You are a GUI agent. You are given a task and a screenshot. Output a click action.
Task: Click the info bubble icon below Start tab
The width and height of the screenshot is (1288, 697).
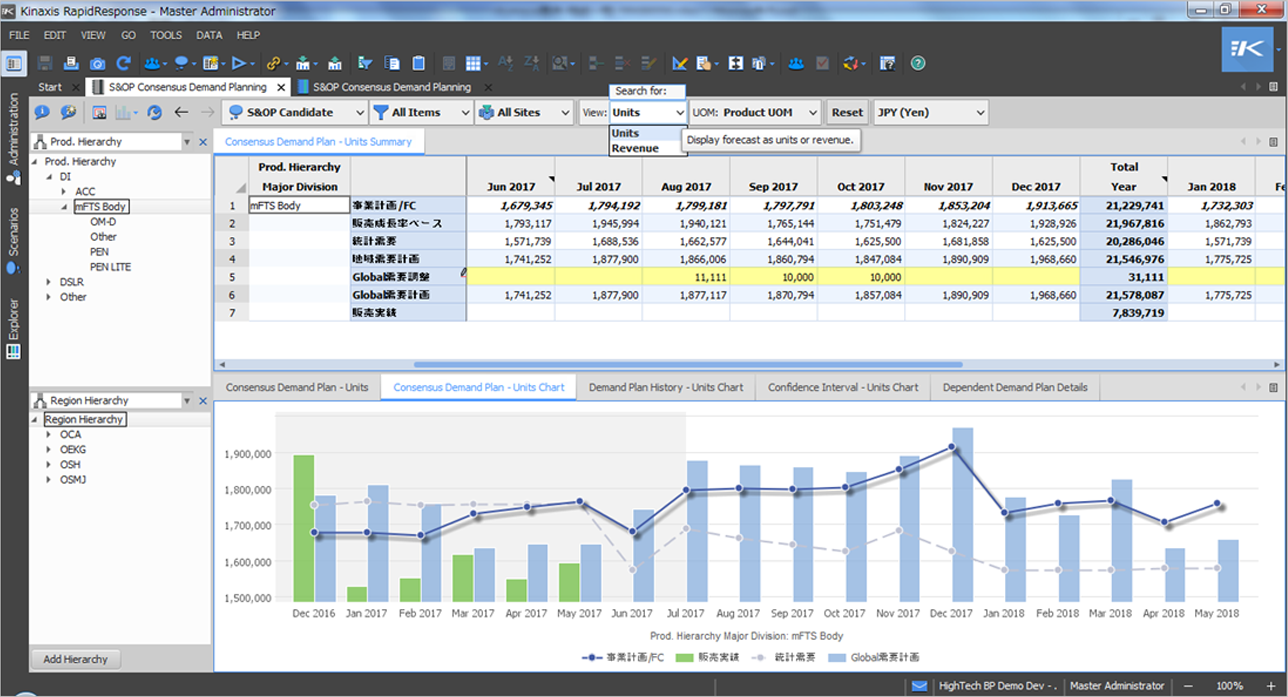pos(42,113)
